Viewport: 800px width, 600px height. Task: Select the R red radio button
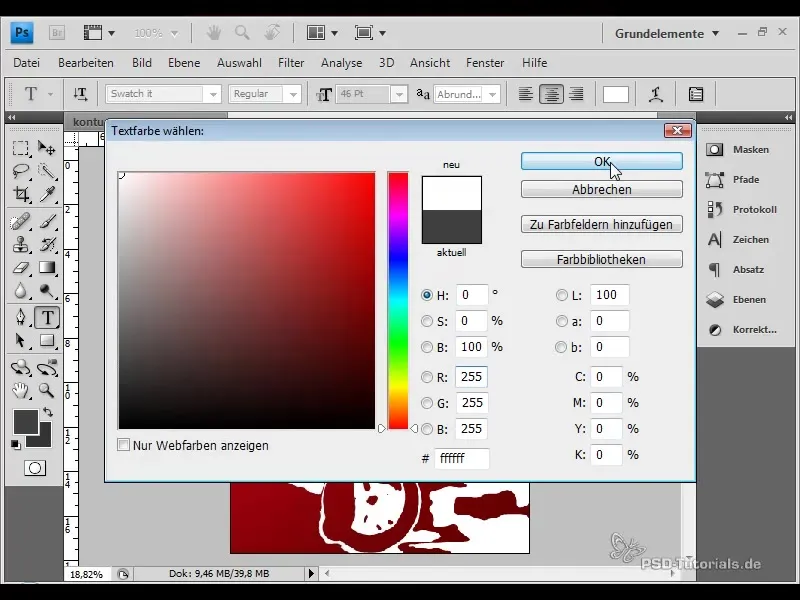click(x=427, y=377)
